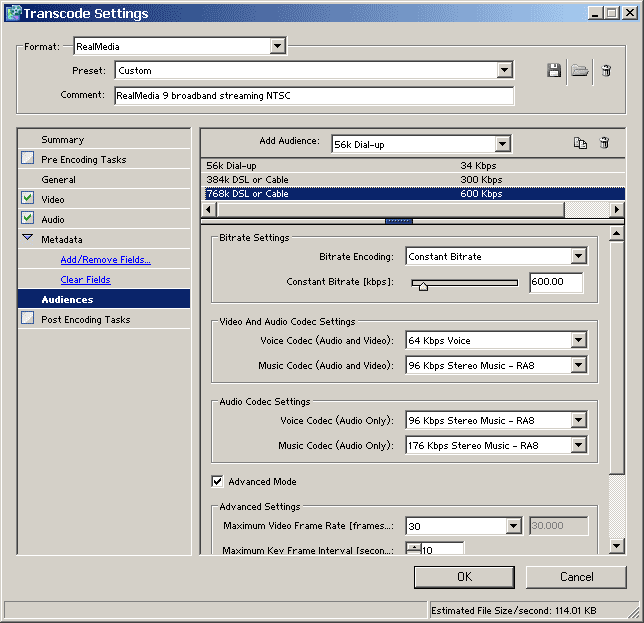The width and height of the screenshot is (644, 623).
Task: Click the Estimated File Size status text
Action: [x=513, y=611]
